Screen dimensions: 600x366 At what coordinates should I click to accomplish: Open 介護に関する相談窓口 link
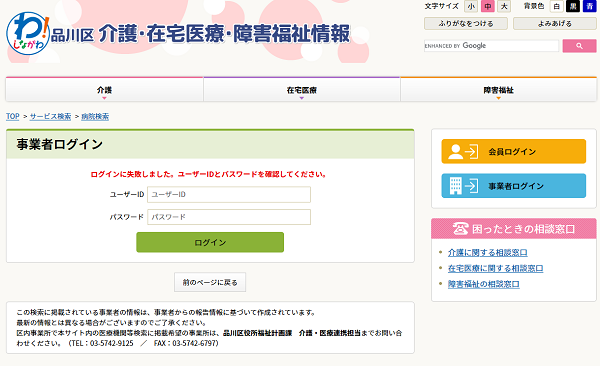coord(488,253)
